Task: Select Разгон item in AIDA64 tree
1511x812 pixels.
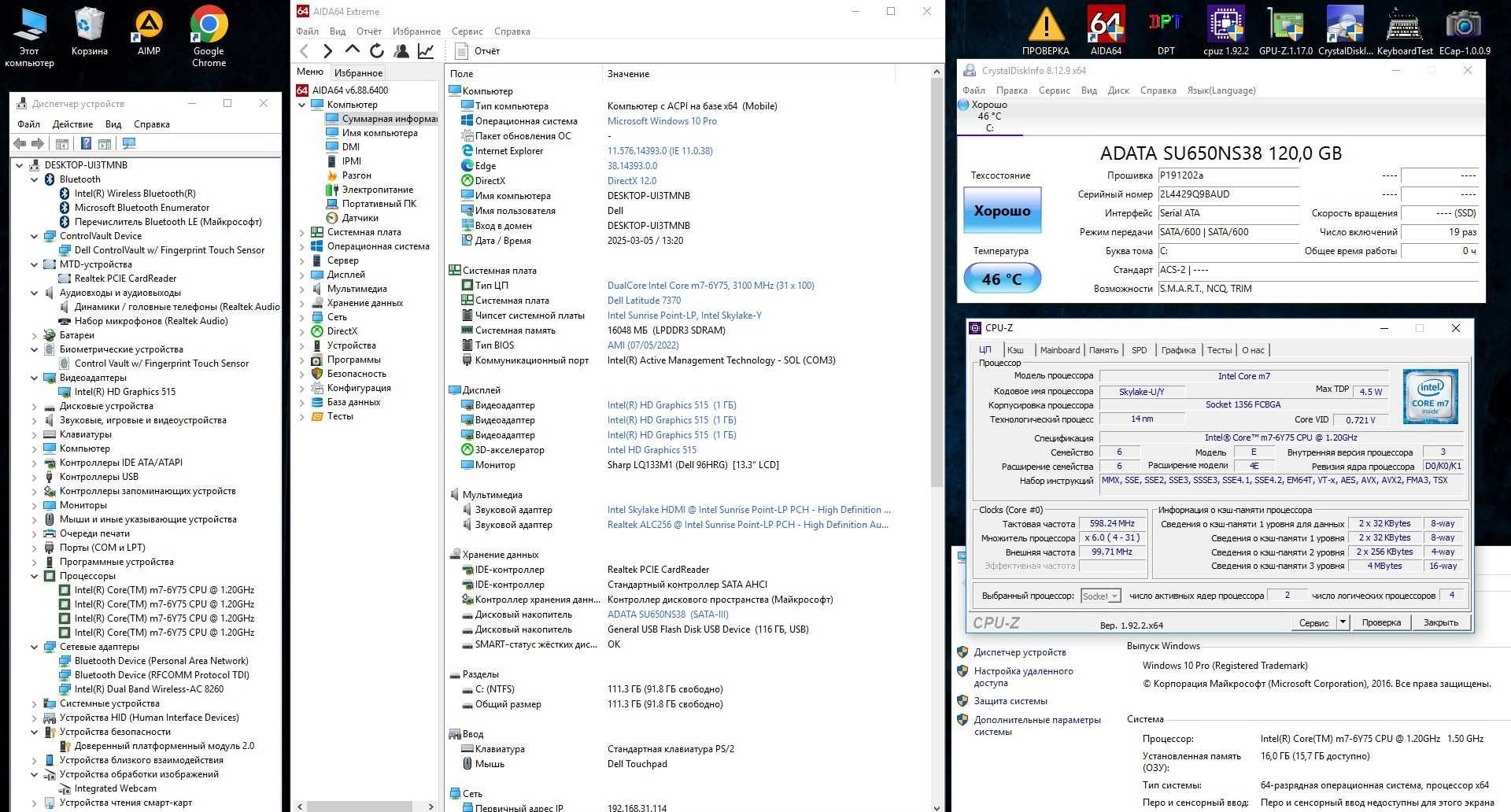Action: [356, 175]
